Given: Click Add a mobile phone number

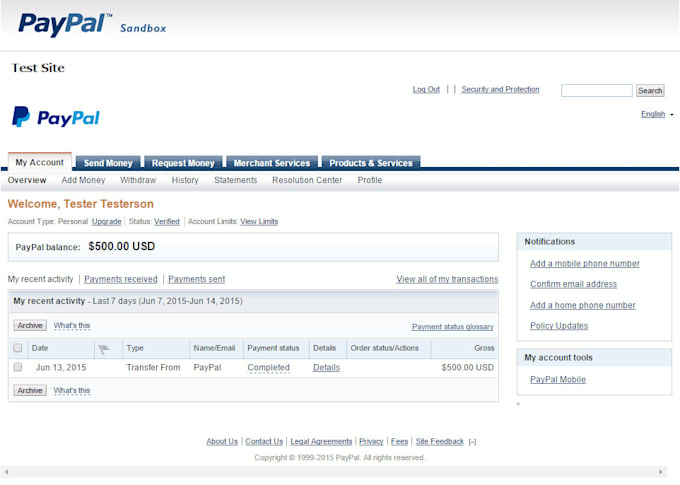Looking at the screenshot, I should point(585,264).
